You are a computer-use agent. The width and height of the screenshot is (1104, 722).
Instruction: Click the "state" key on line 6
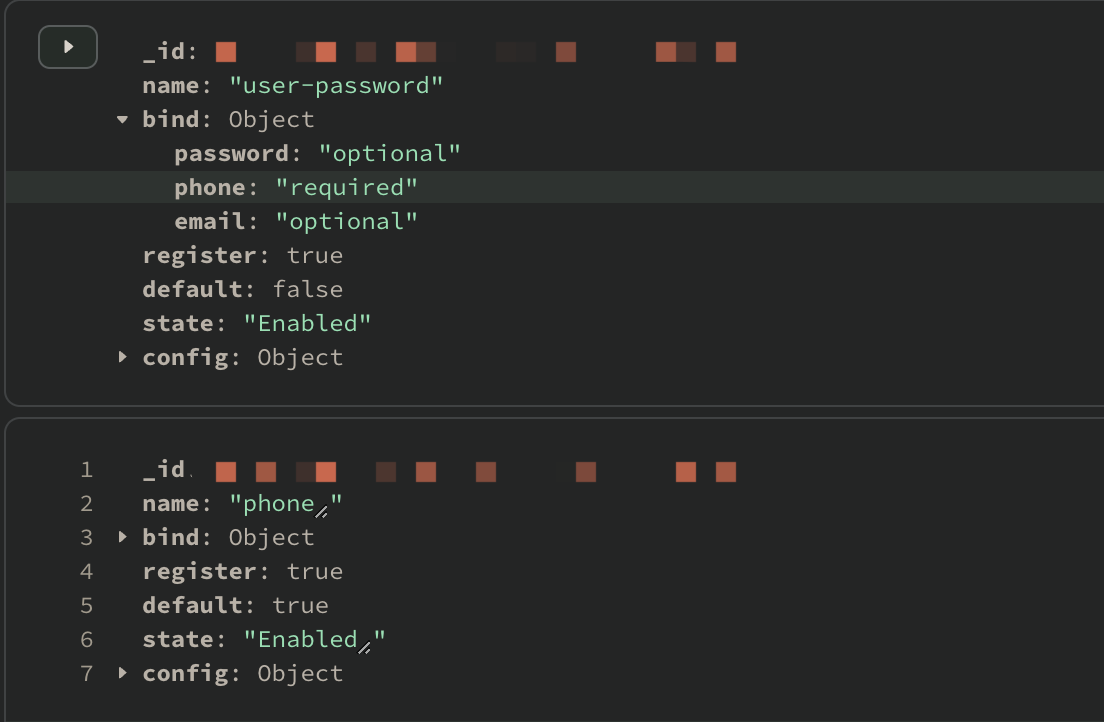[x=177, y=639]
